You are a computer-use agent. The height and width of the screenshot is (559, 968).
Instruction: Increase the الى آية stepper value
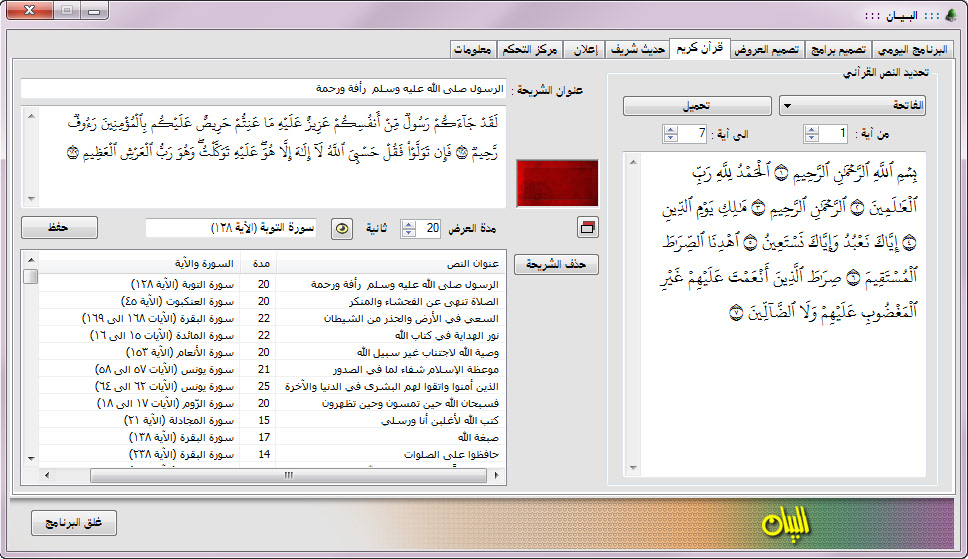[670, 130]
